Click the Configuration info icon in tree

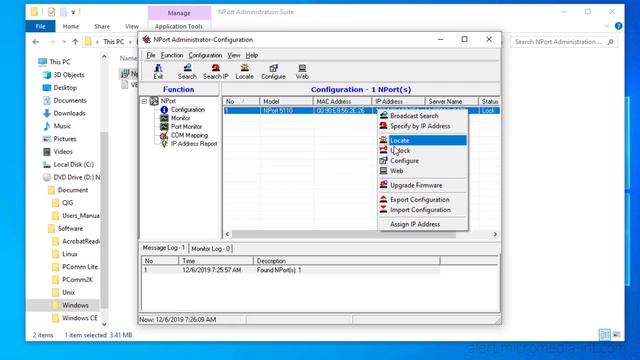[164, 109]
